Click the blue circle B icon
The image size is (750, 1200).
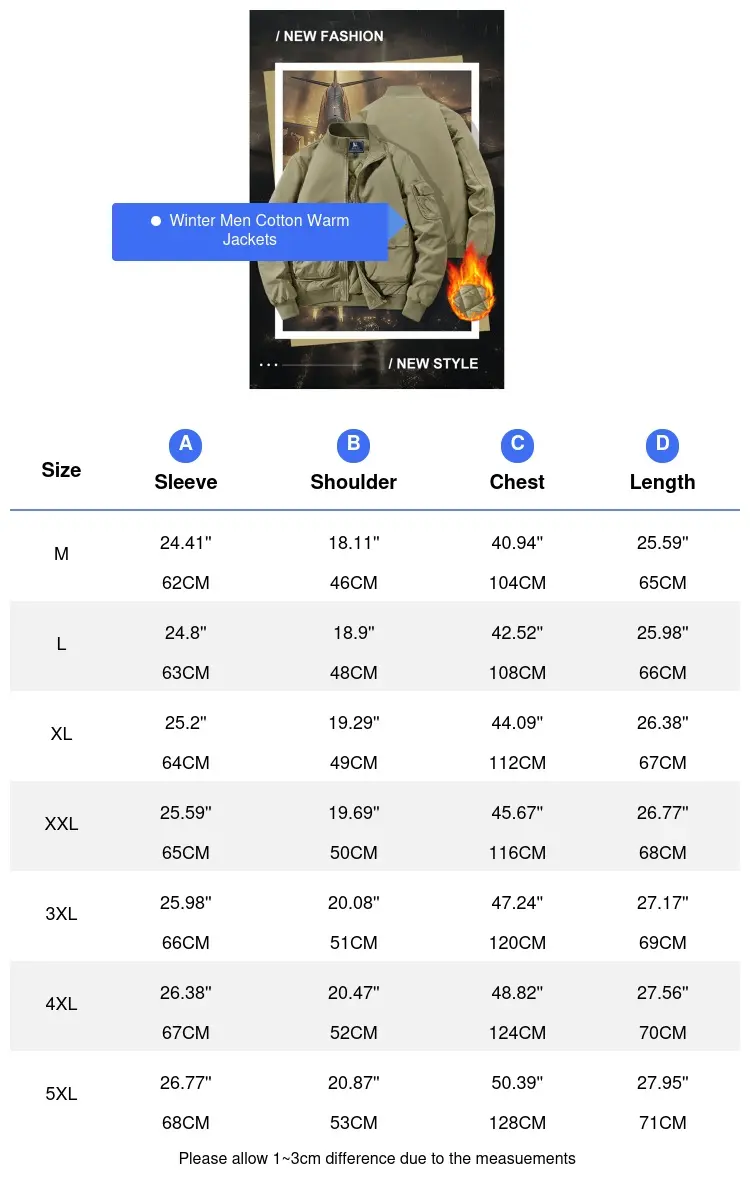353,444
